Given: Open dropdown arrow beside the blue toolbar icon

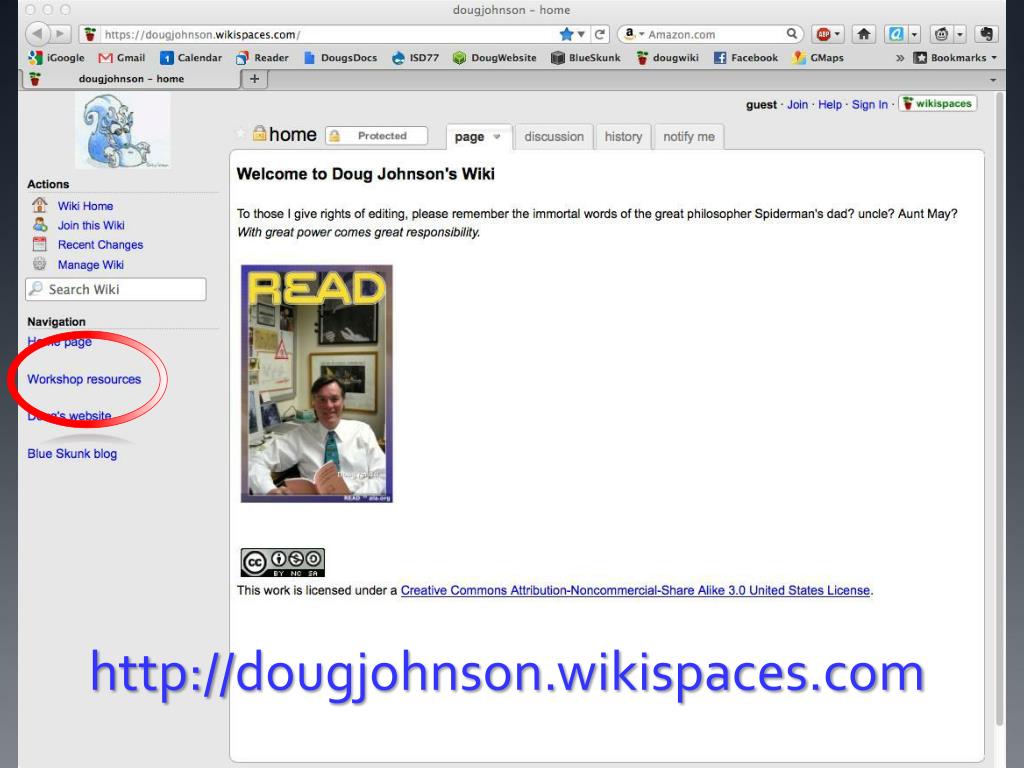Looking at the screenshot, I should pos(914,34).
